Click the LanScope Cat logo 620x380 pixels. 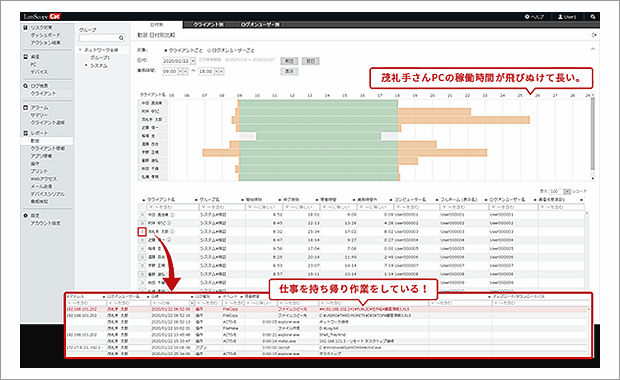click(x=42, y=17)
